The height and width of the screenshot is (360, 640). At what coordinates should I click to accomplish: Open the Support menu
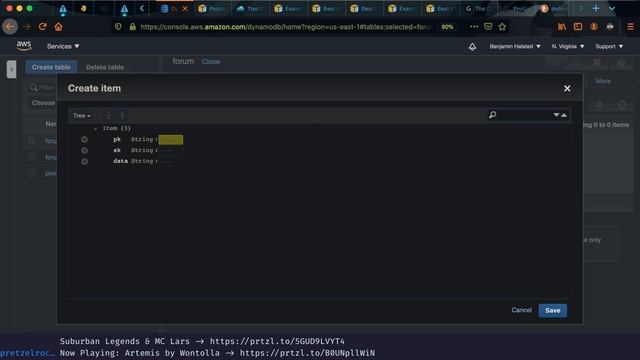[x=609, y=47]
